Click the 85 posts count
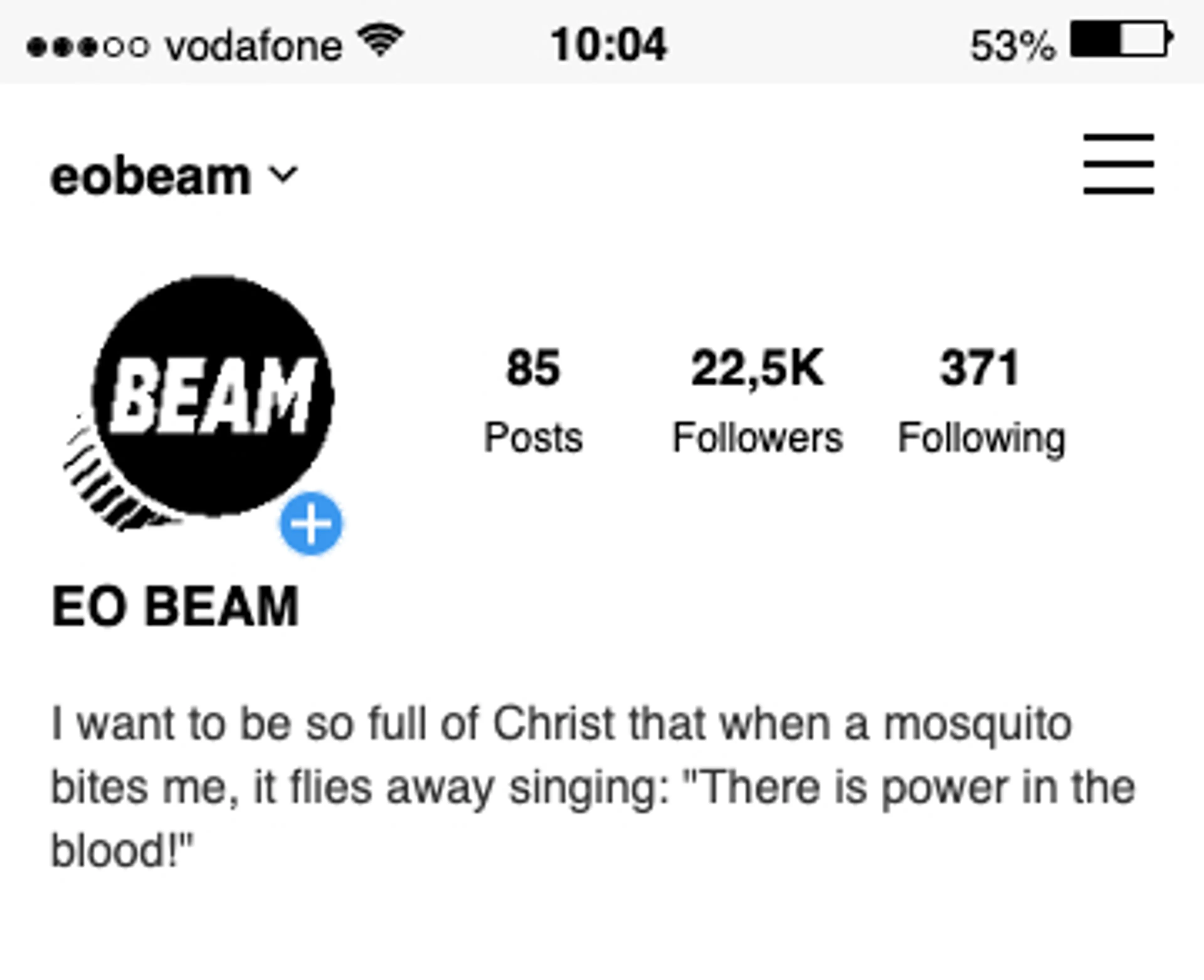 tap(533, 368)
